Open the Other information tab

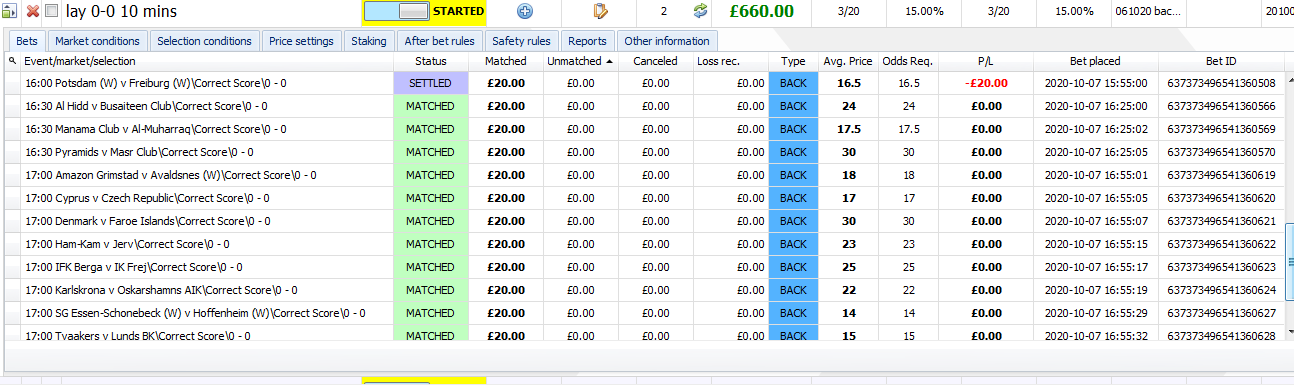(x=666, y=41)
